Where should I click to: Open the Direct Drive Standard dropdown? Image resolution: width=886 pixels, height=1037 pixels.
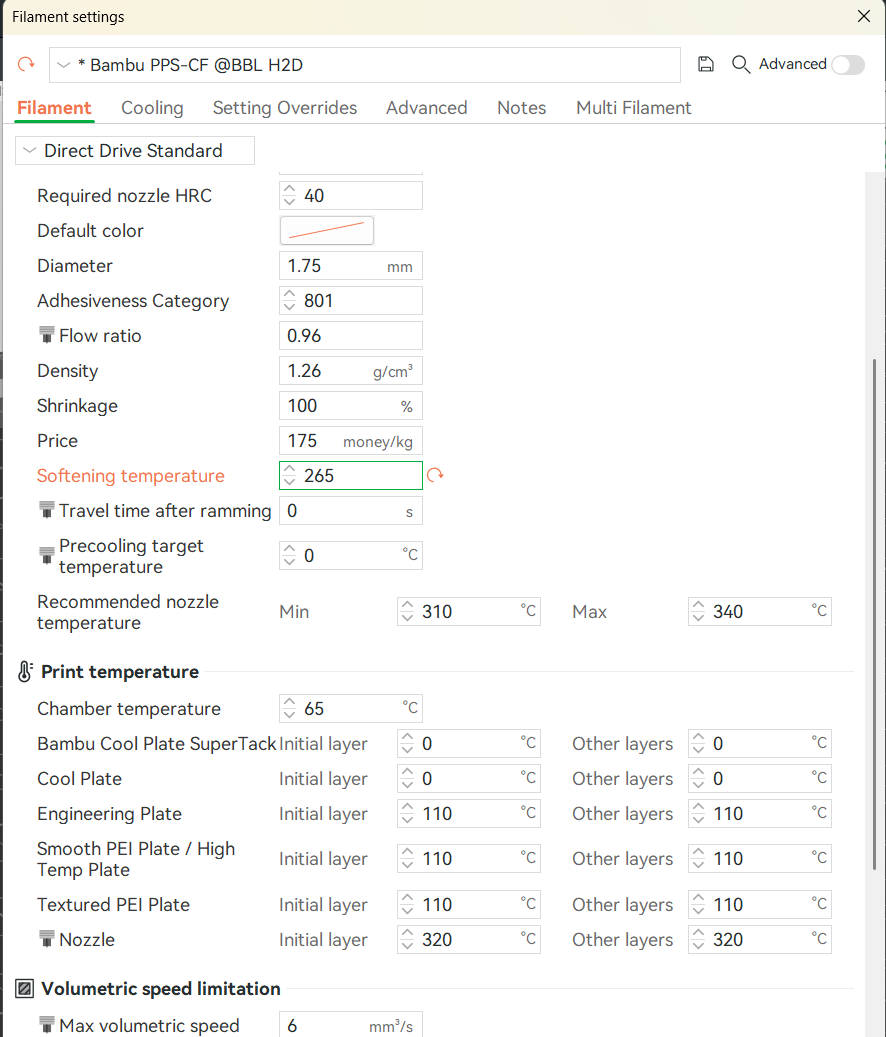[135, 151]
